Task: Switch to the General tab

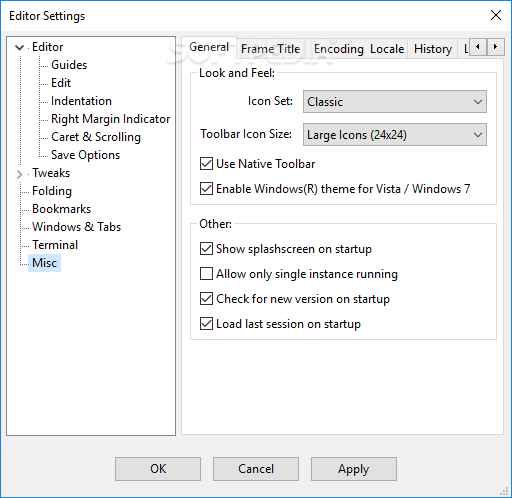Action: click(x=209, y=47)
